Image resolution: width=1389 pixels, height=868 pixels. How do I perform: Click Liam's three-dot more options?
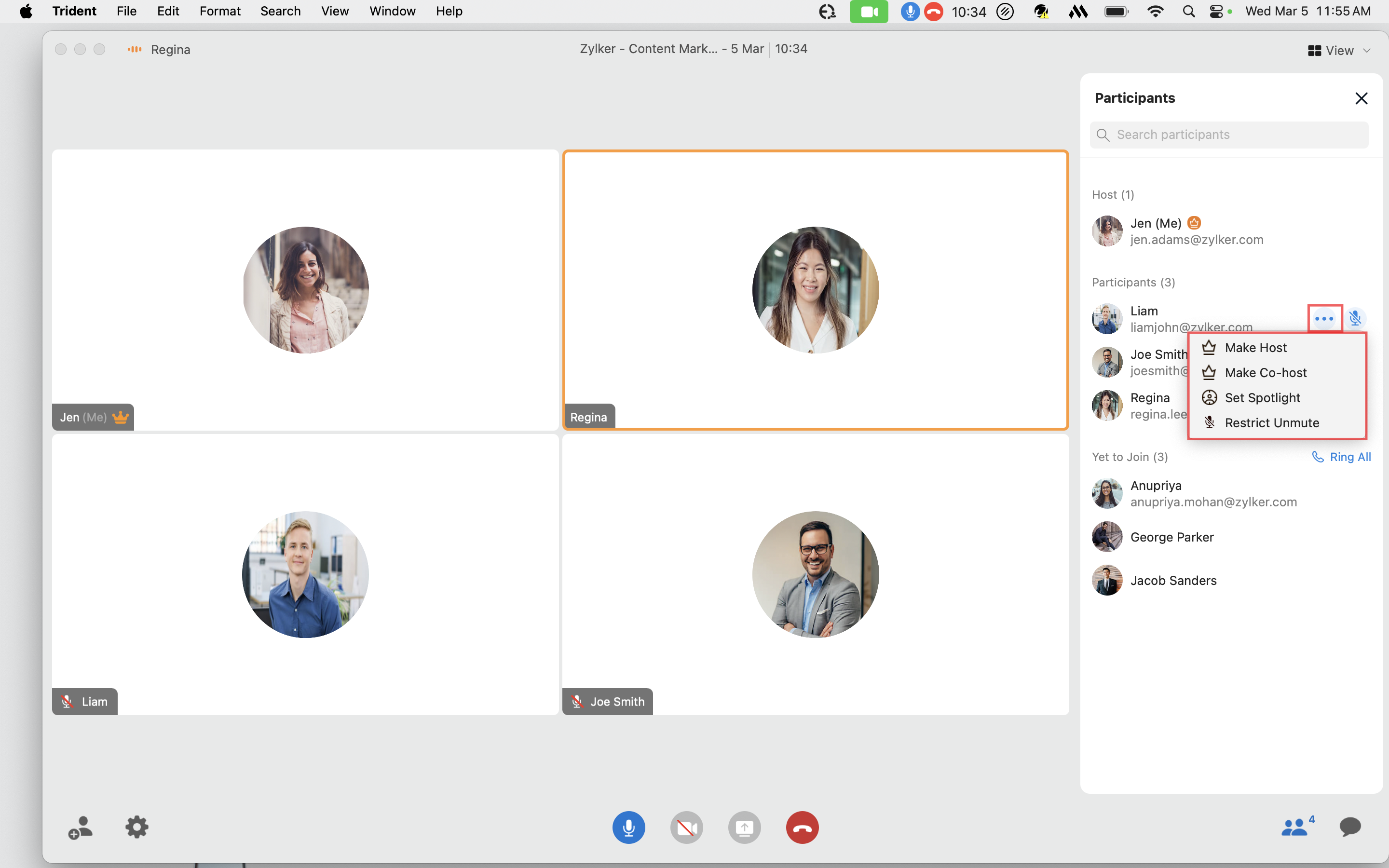coord(1324,319)
